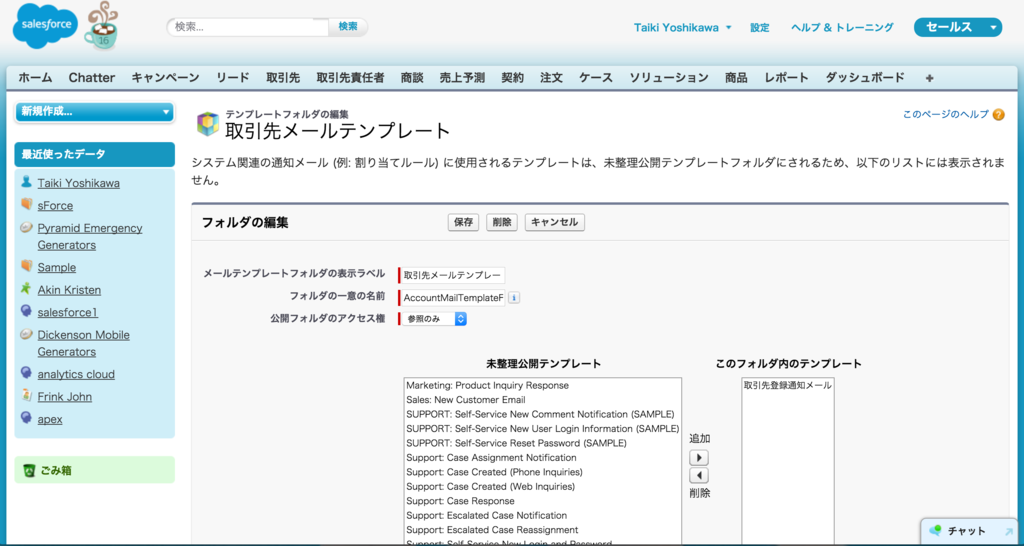Viewport: 1024px width, 546px height.
Task: Select Support: Case Assignment Notification
Action: click(543, 458)
